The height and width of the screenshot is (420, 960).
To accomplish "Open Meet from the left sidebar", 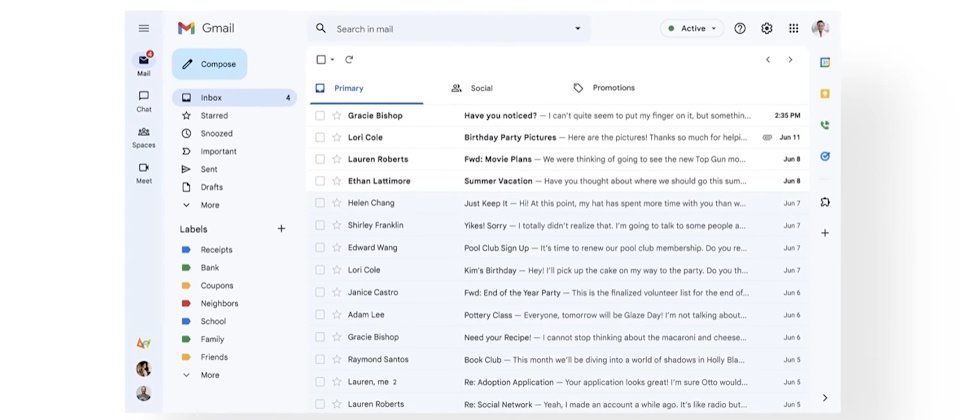I will point(144,172).
